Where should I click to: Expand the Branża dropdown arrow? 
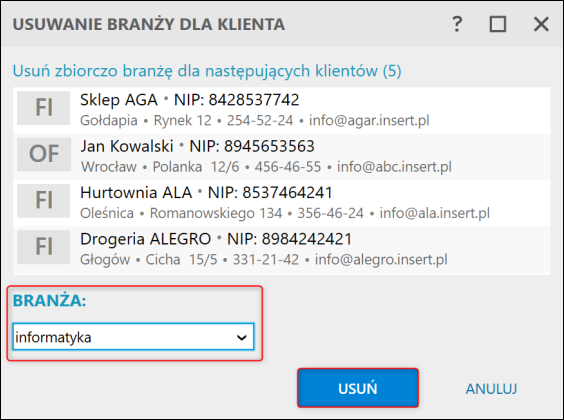pos(242,337)
